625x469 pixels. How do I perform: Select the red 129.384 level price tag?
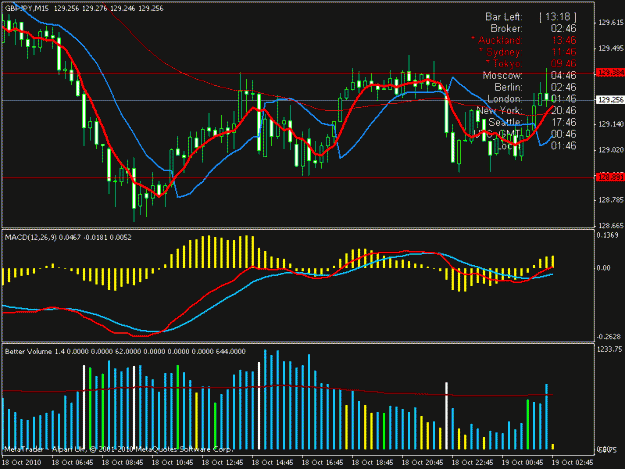click(x=610, y=73)
